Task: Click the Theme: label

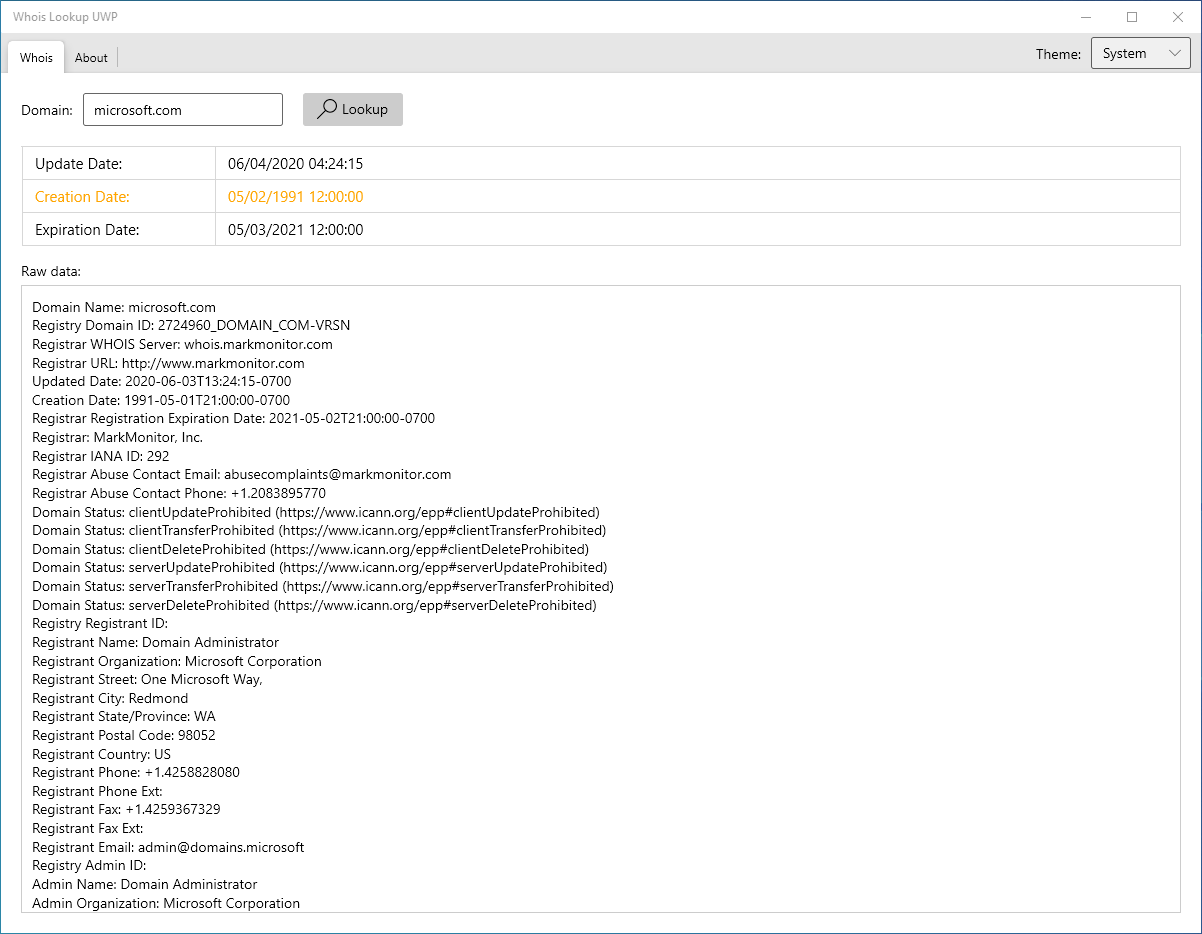Action: [x=1058, y=54]
